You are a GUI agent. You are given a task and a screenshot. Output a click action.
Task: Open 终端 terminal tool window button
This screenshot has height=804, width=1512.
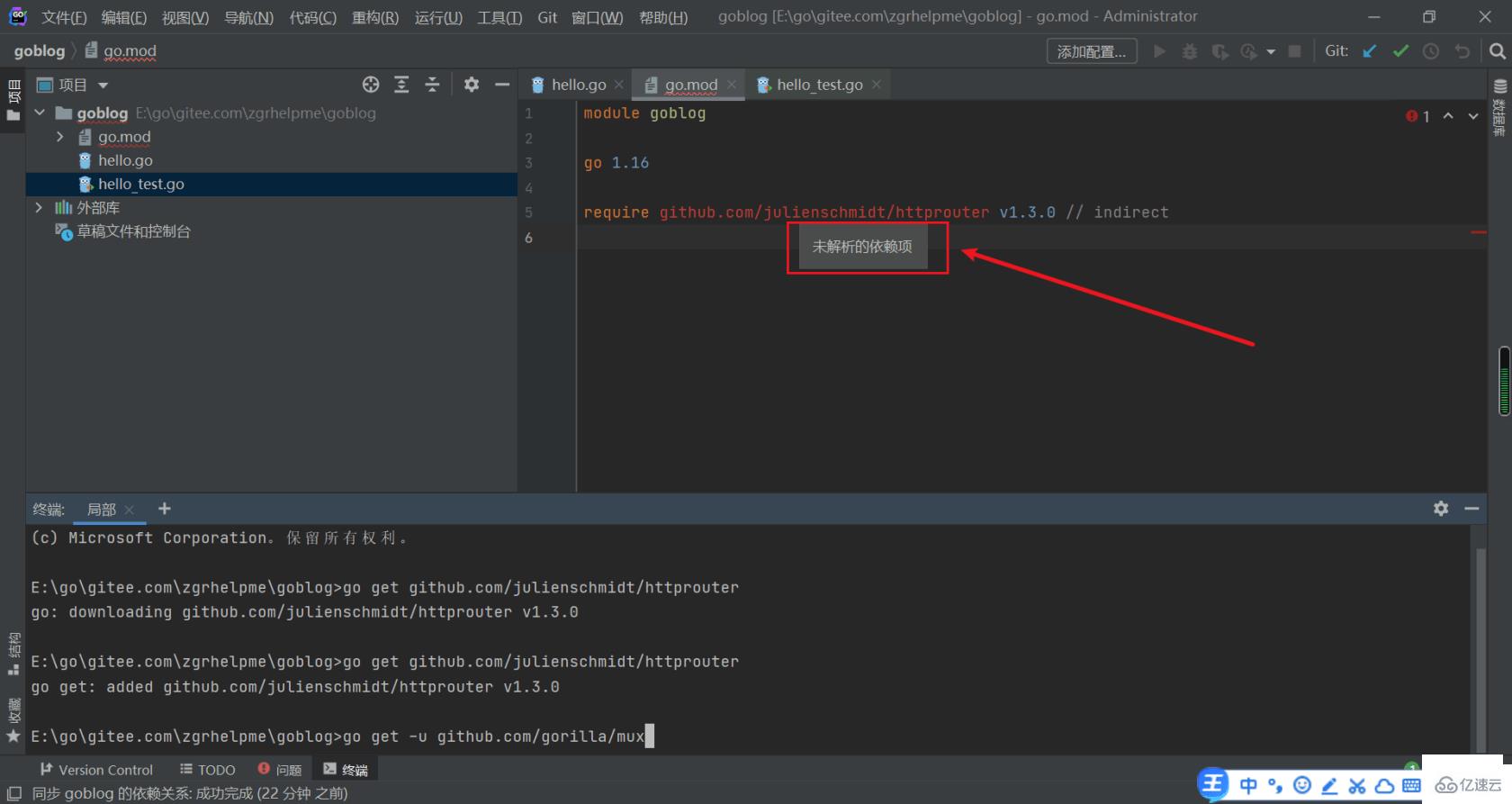click(x=346, y=770)
